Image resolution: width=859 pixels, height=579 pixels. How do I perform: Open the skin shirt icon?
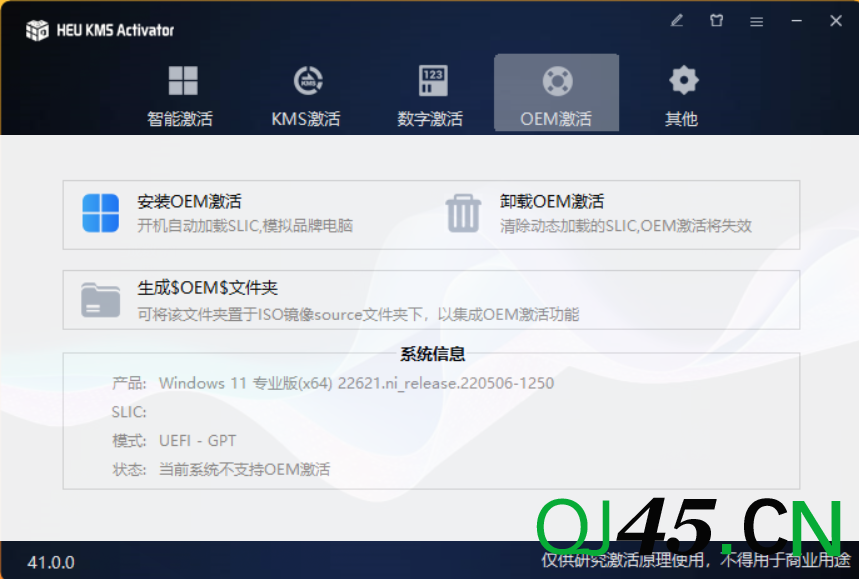(x=717, y=21)
